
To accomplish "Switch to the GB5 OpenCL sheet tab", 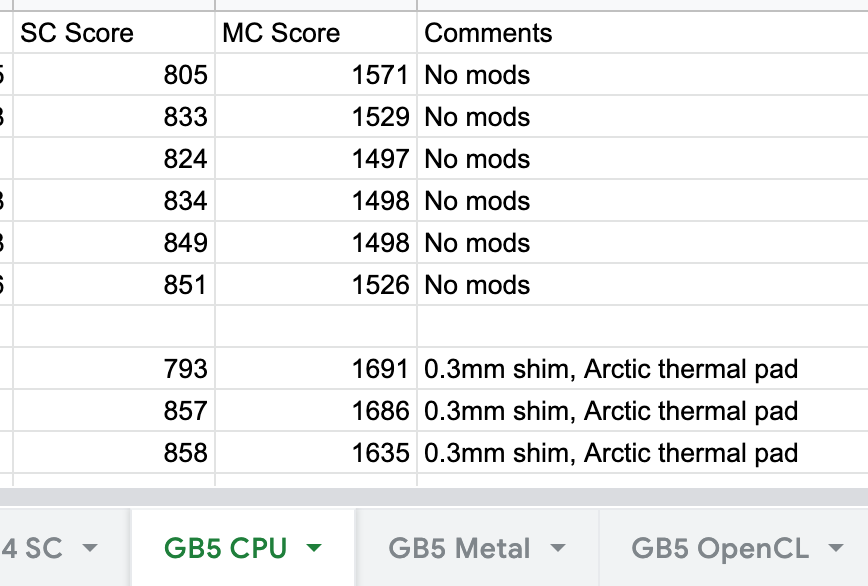I will click(720, 548).
